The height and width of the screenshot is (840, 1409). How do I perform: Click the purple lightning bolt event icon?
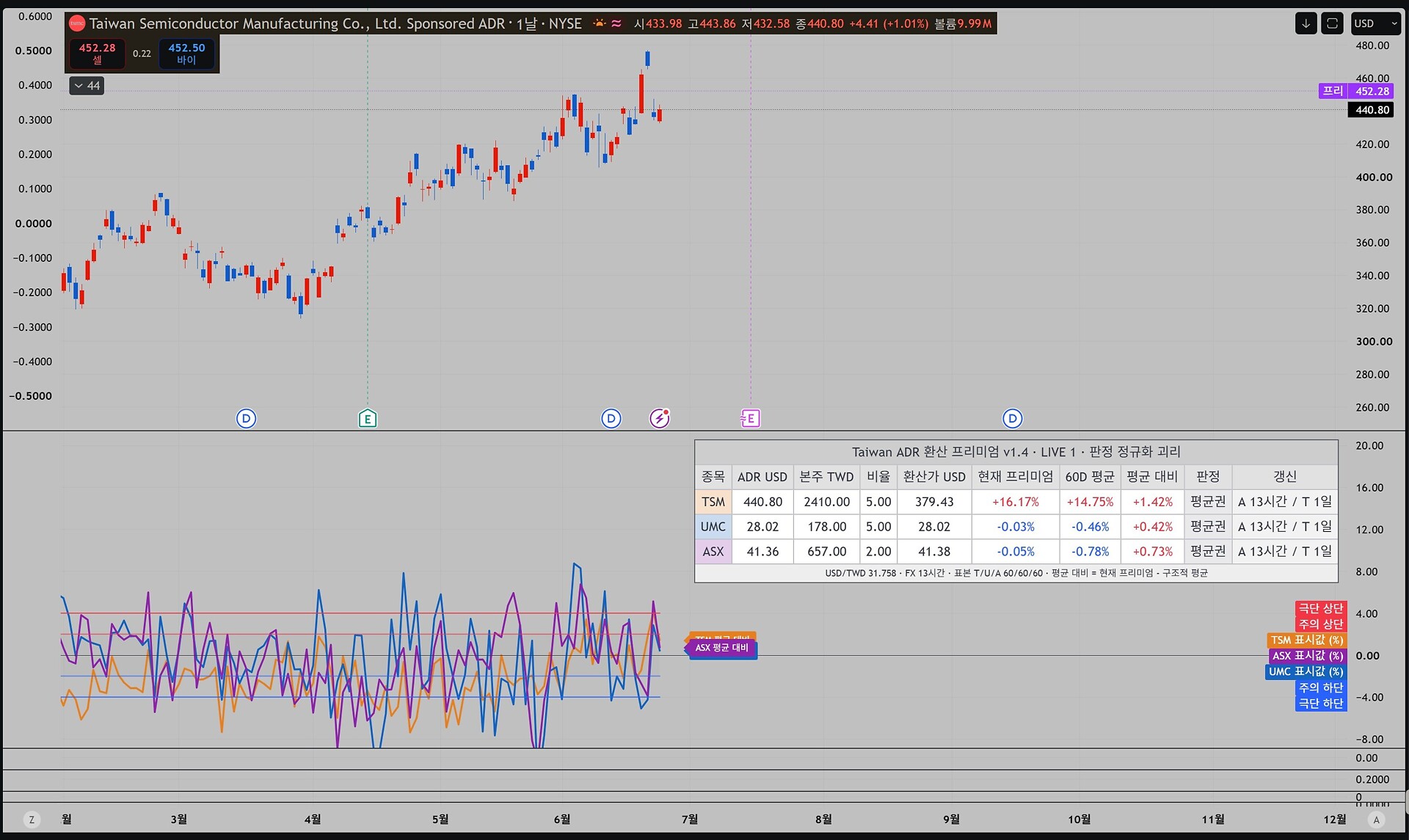coord(660,418)
